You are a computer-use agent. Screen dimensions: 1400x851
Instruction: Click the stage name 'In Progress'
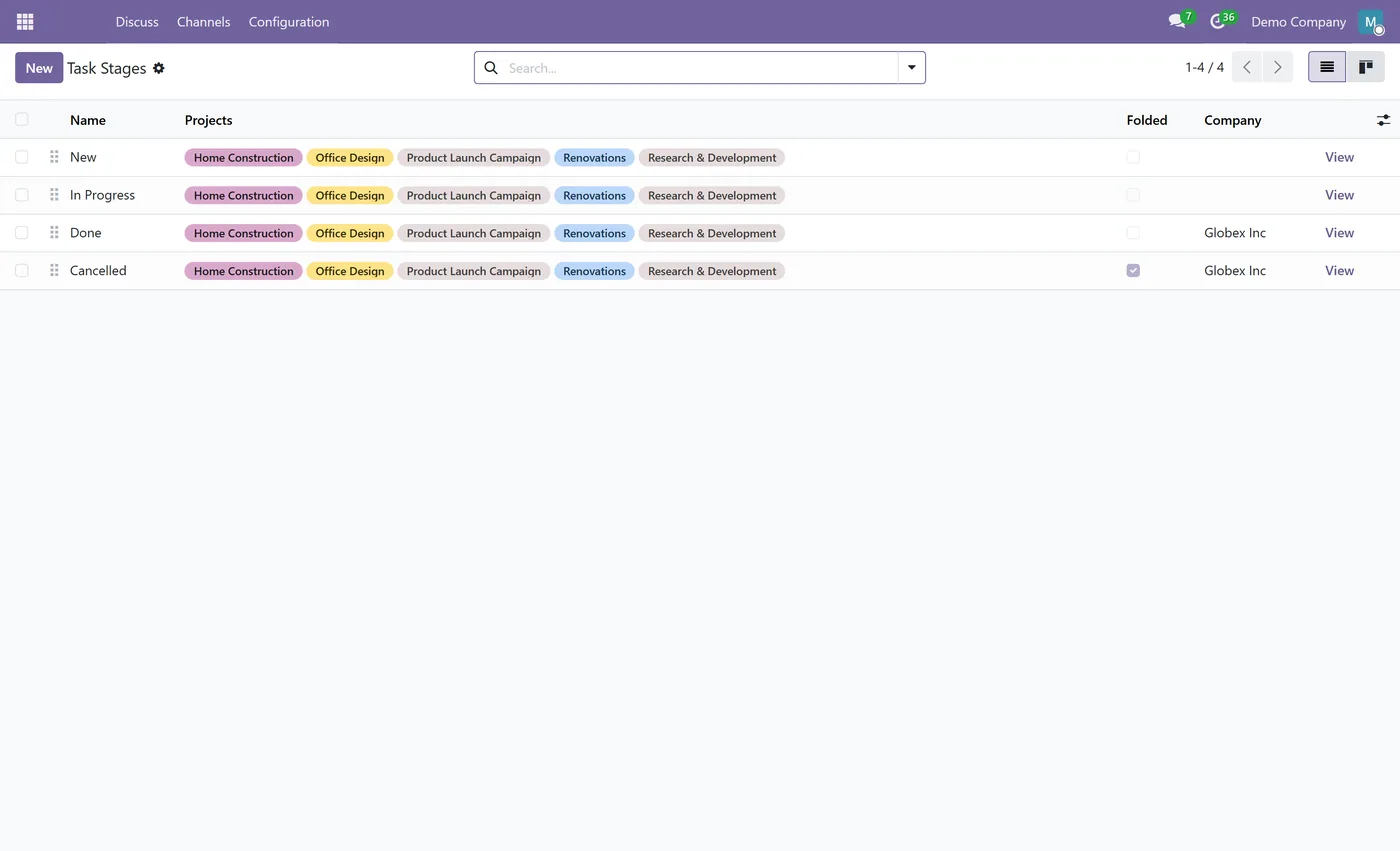[x=102, y=195]
